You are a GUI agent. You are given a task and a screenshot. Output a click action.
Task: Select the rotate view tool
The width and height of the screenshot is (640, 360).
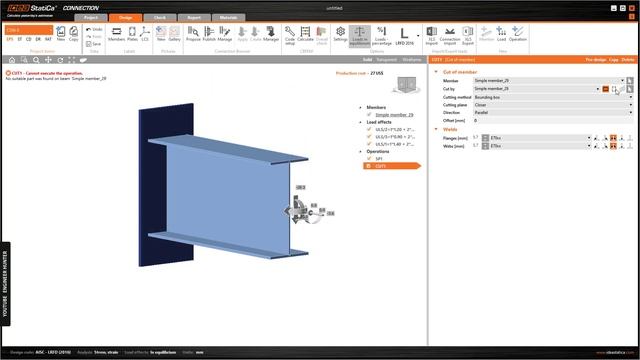pos(60,60)
